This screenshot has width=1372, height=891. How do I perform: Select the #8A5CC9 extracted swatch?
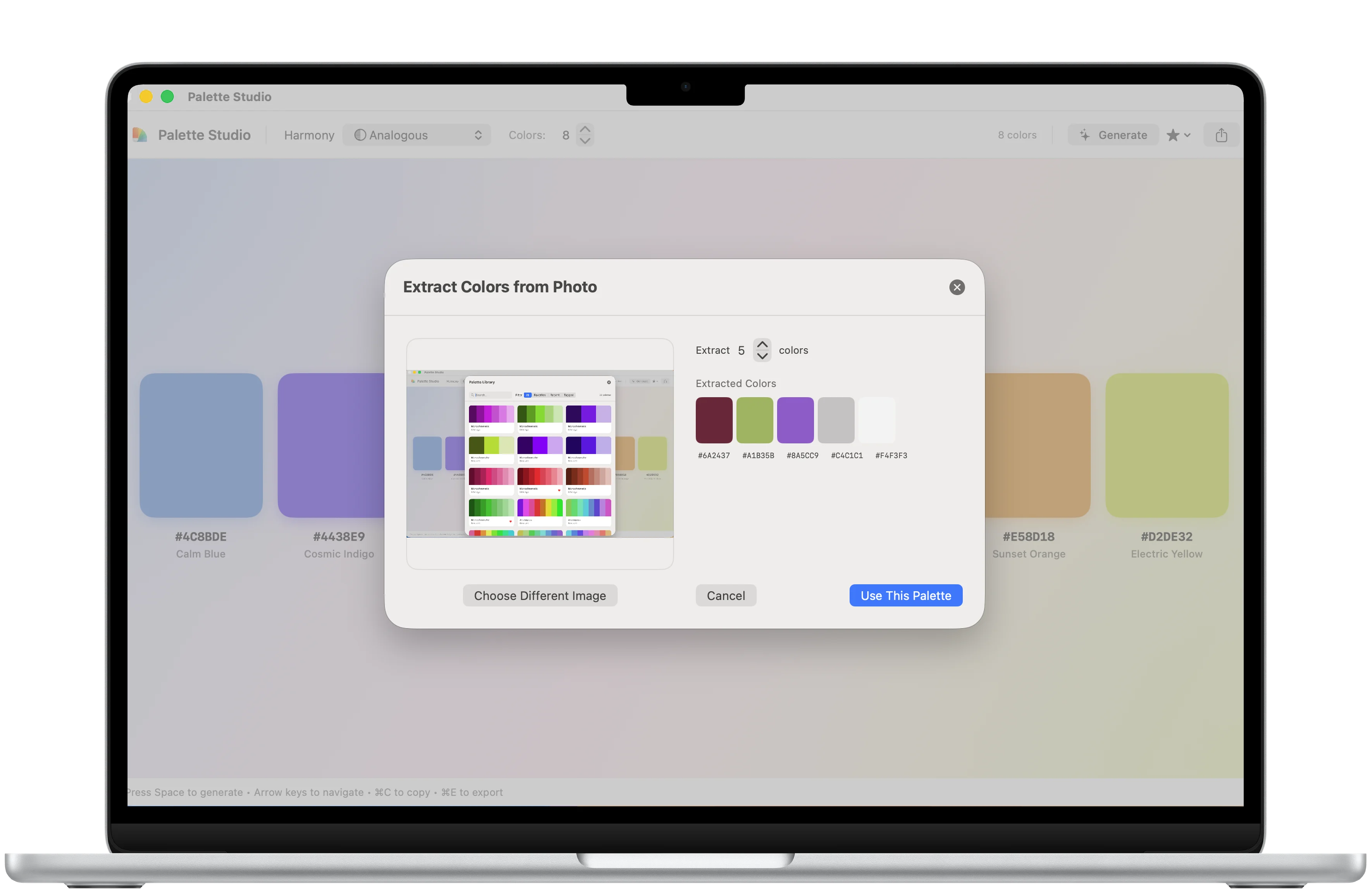pyautogui.click(x=795, y=420)
